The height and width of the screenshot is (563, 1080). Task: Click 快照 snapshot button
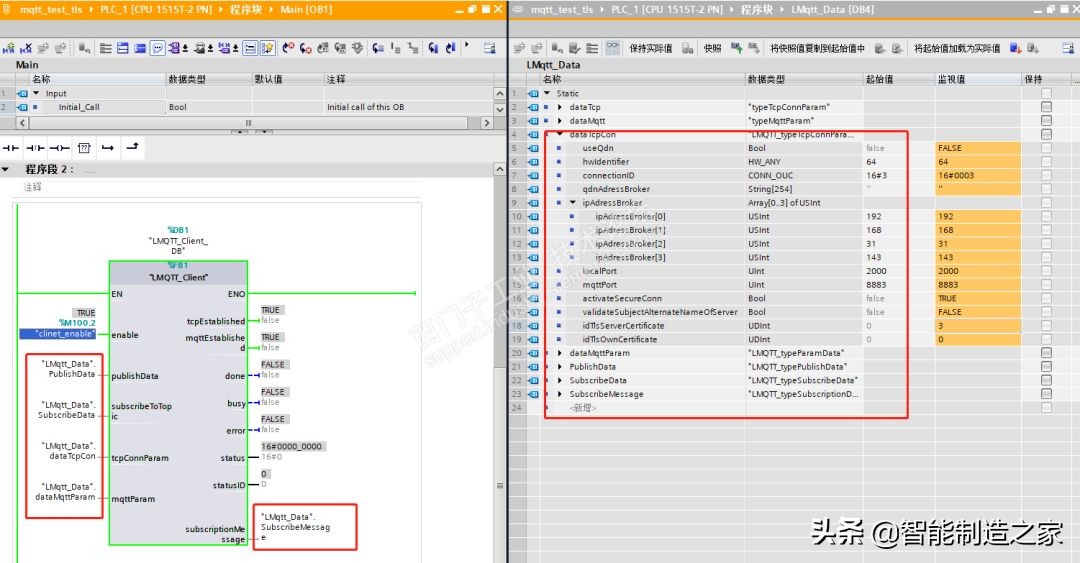click(x=712, y=48)
